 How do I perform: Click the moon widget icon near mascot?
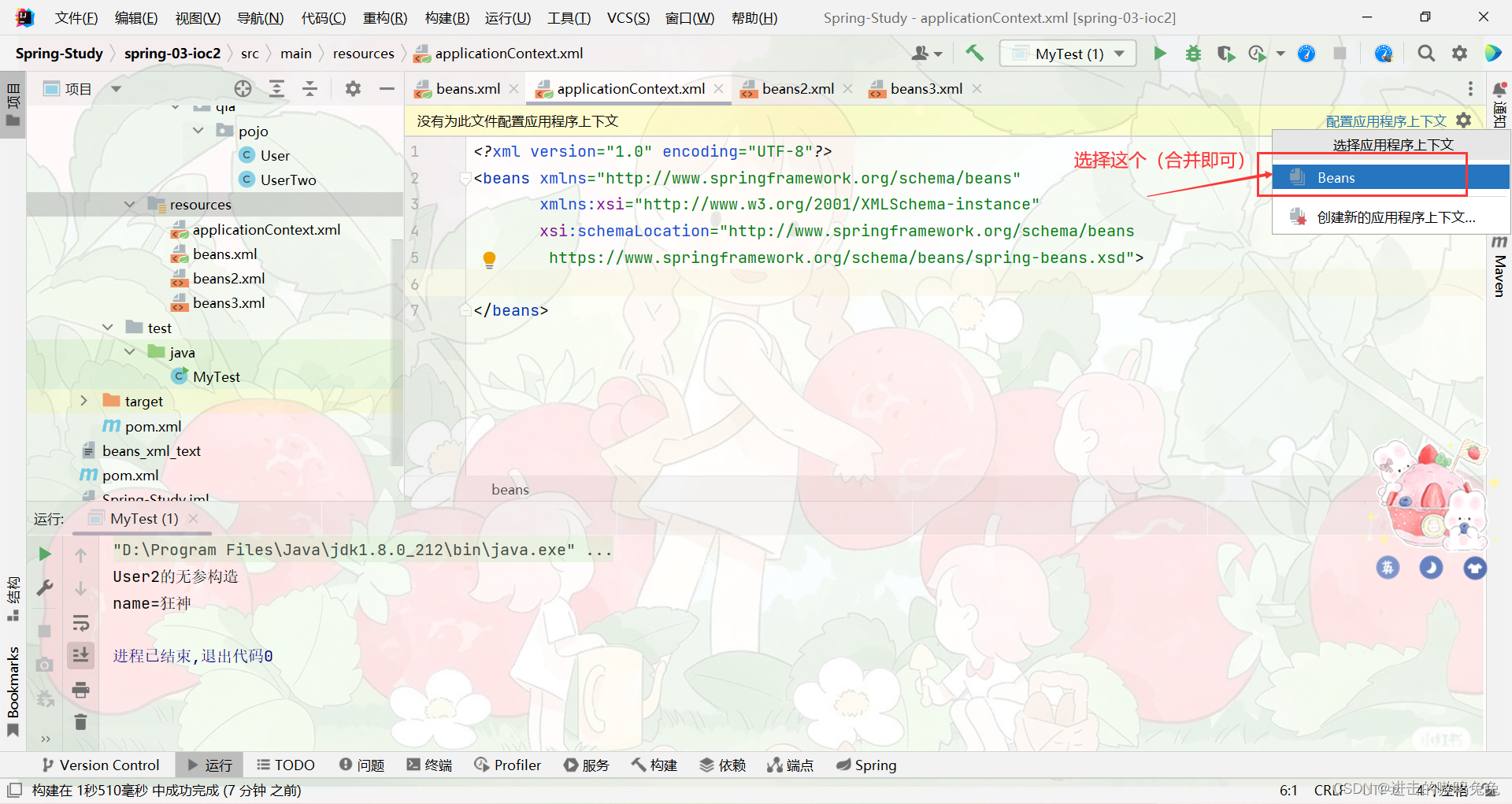pos(1430,567)
